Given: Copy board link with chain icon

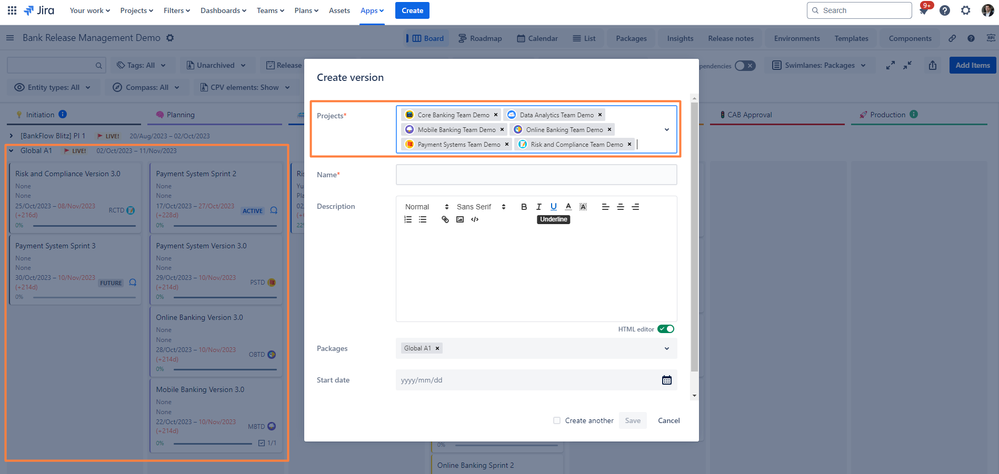Looking at the screenshot, I should click(x=952, y=38).
